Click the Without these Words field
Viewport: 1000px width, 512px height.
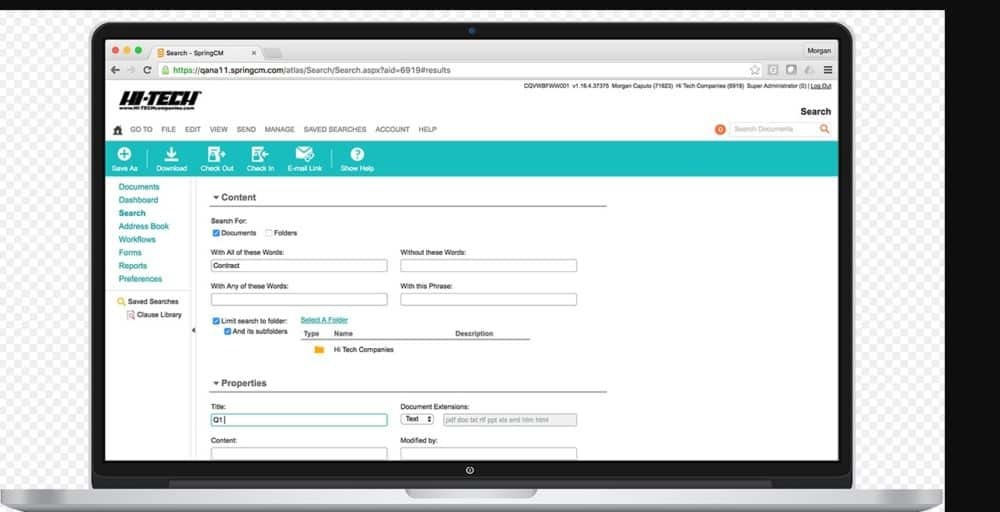(488, 266)
